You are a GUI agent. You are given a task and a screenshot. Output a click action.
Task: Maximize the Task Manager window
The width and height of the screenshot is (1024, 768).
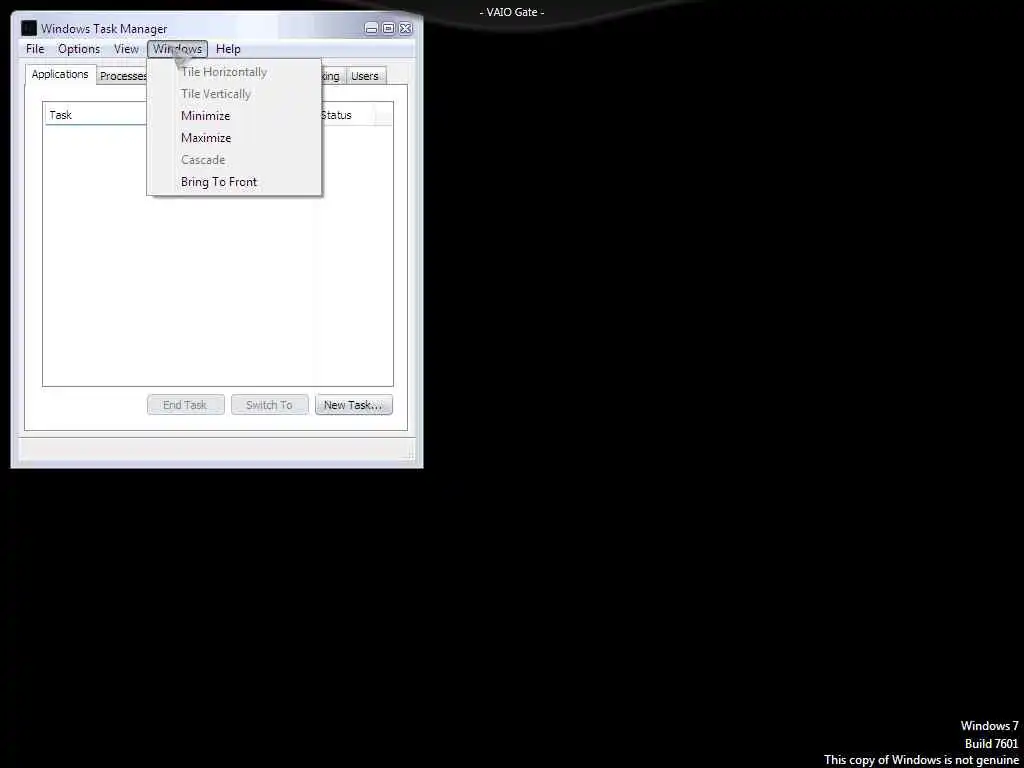tap(388, 28)
